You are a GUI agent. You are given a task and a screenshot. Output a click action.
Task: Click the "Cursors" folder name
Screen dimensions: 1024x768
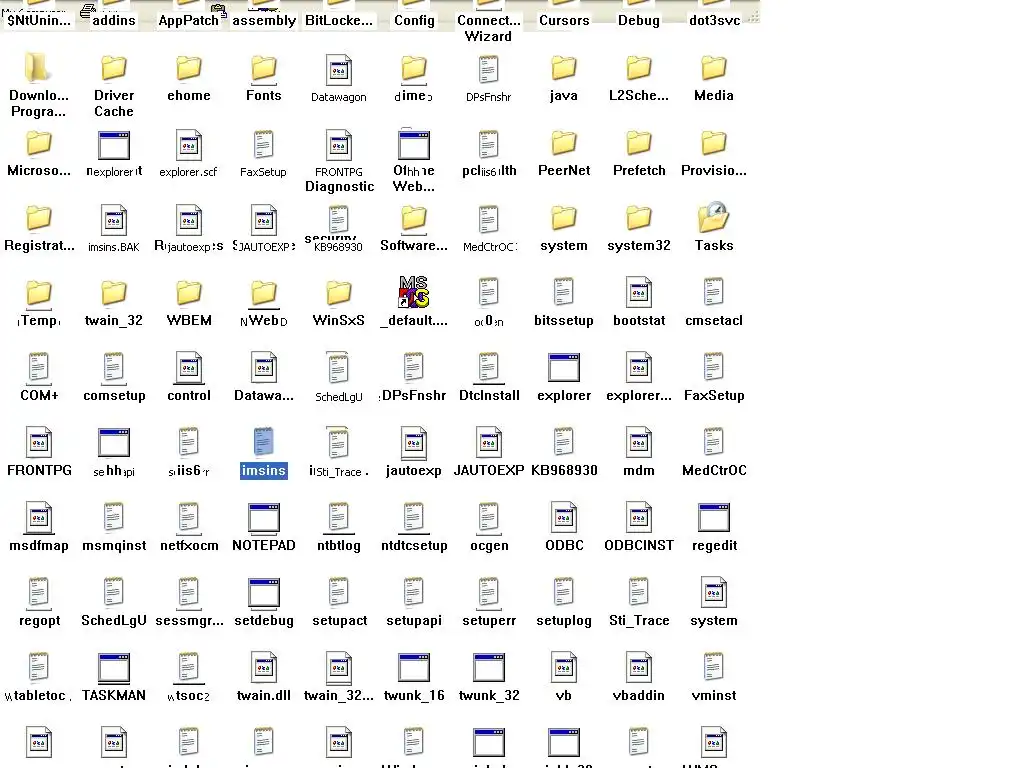coord(564,20)
